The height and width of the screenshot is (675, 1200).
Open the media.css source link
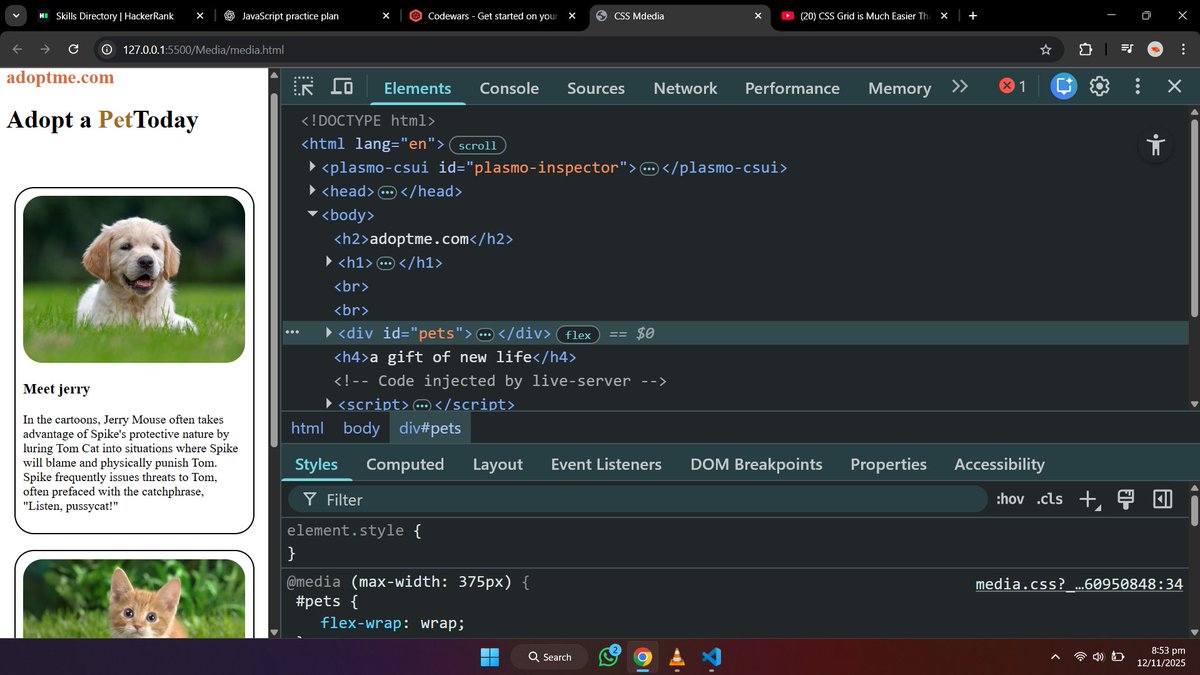point(1078,584)
